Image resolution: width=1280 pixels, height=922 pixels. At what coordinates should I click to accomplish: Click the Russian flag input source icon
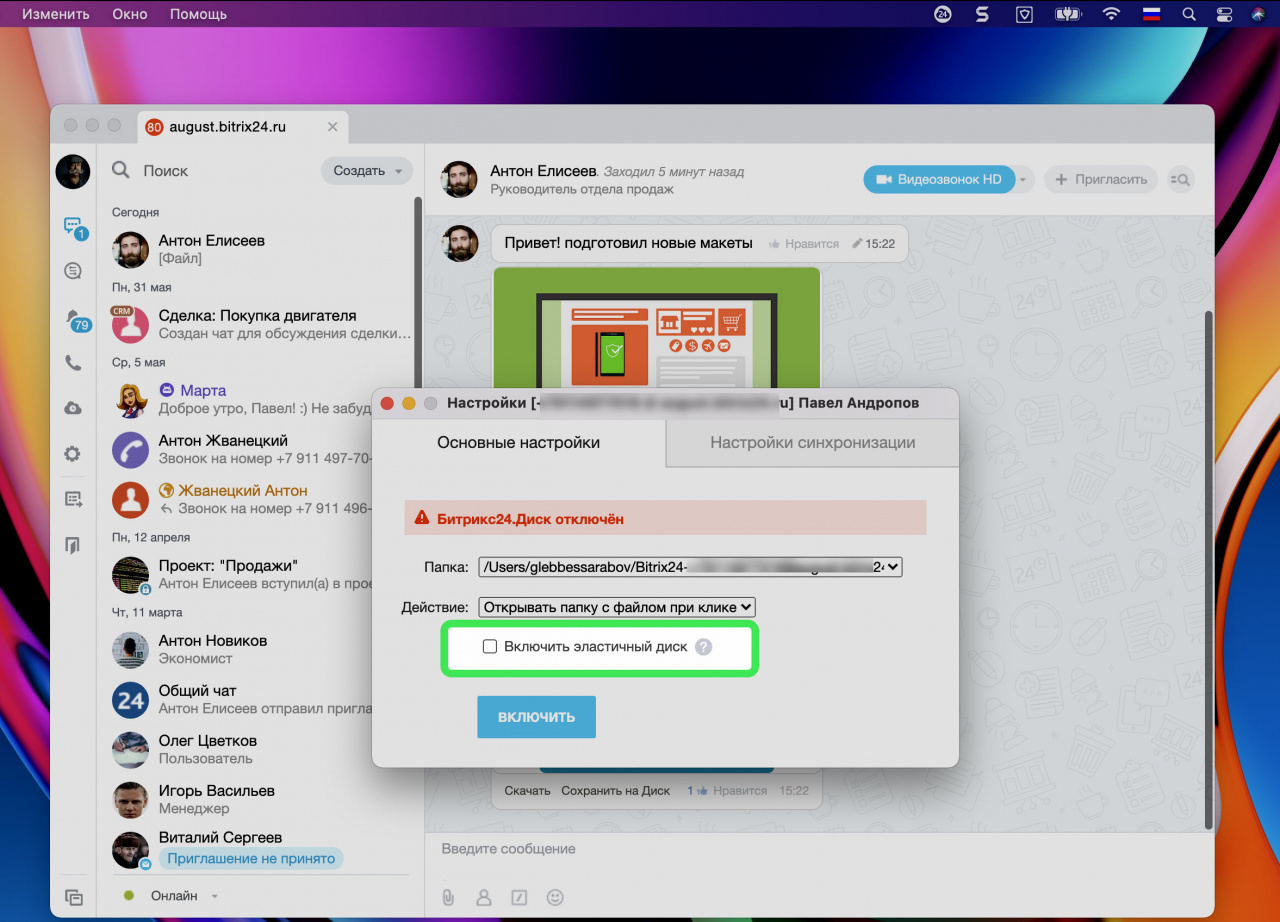pos(1153,14)
